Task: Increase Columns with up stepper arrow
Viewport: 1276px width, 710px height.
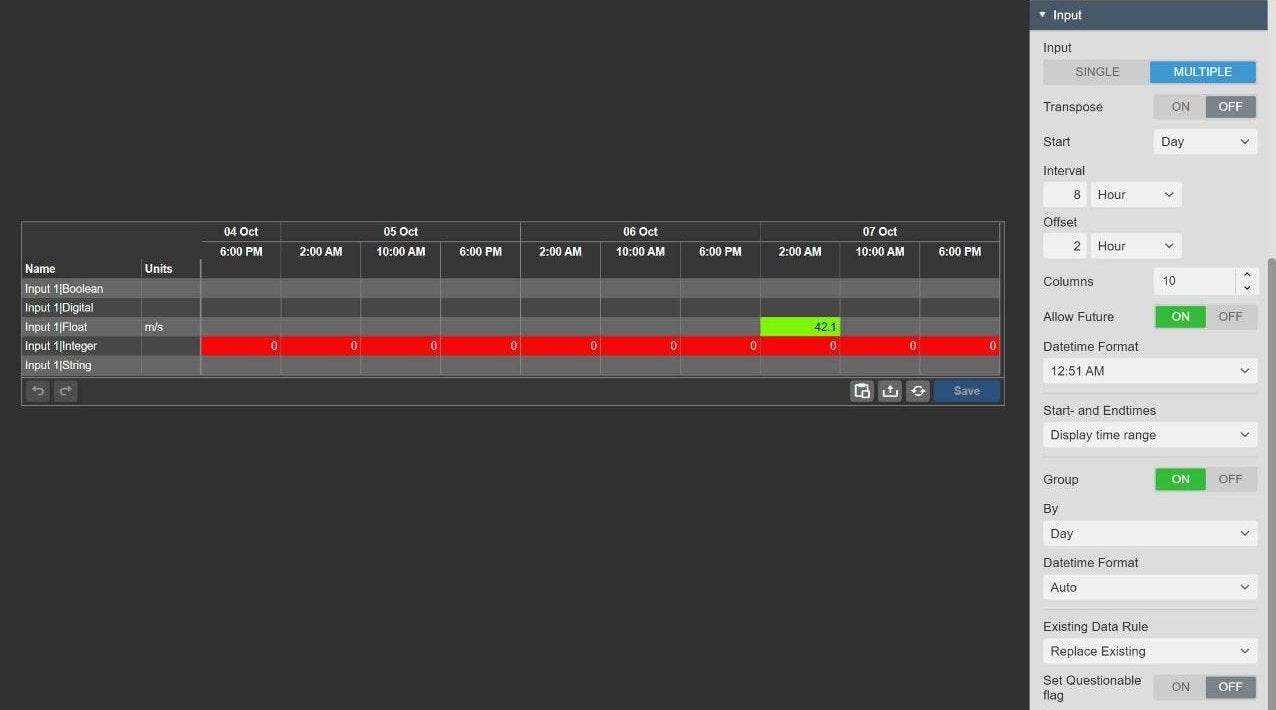Action: point(1246,275)
